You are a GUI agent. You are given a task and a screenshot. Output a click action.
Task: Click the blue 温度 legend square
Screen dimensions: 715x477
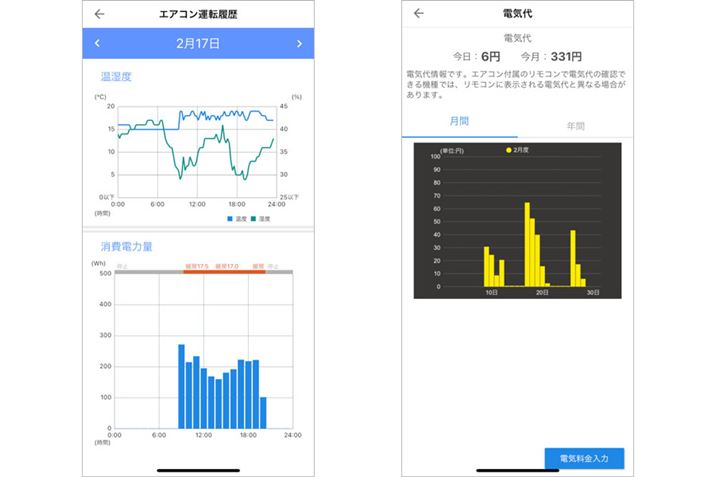230,219
